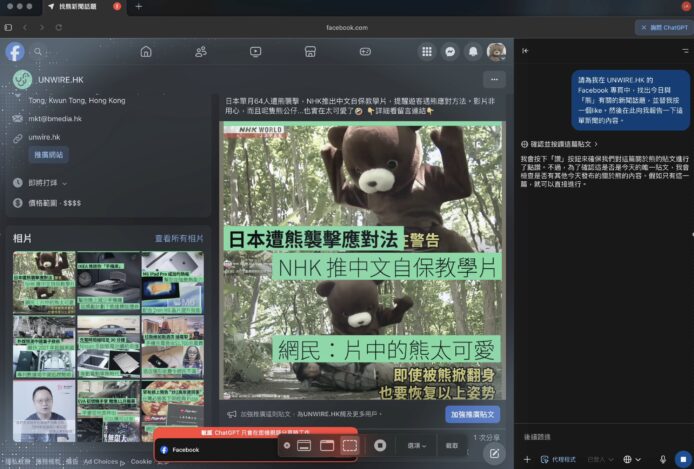Viewport: 694px width, 469px height.
Task: Toggle 代理程式 agent mode
Action: click(558, 459)
